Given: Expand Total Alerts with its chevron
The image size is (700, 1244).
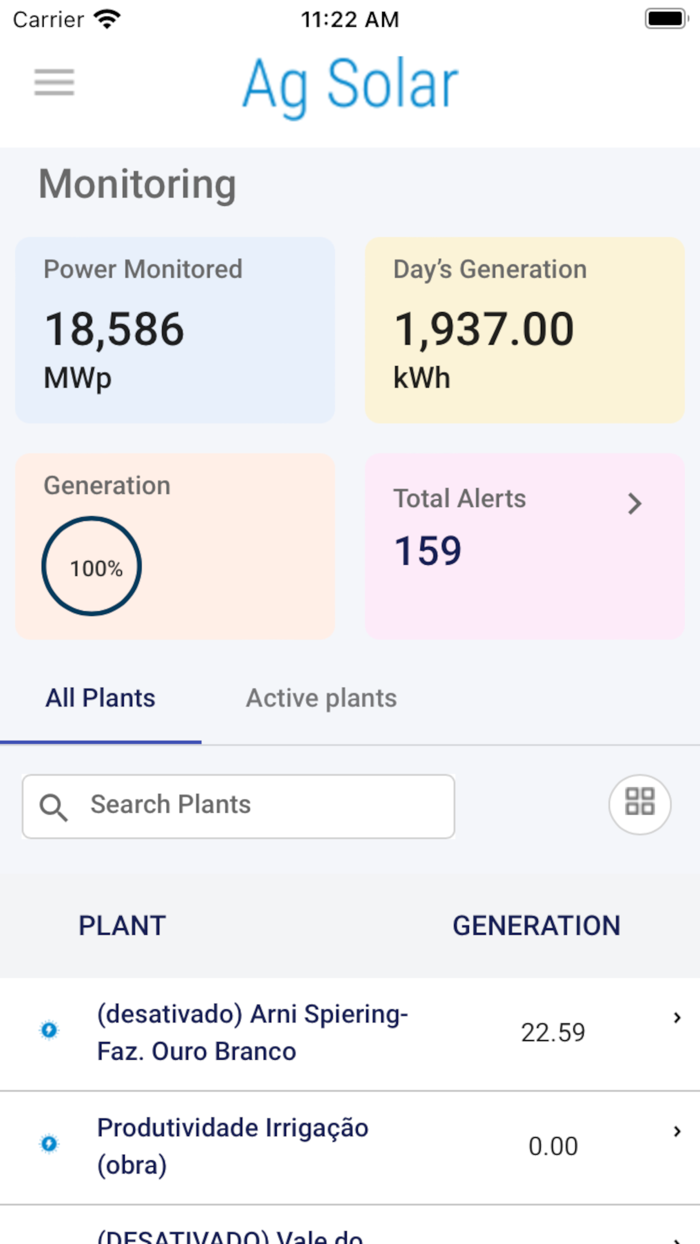Looking at the screenshot, I should tap(635, 504).
